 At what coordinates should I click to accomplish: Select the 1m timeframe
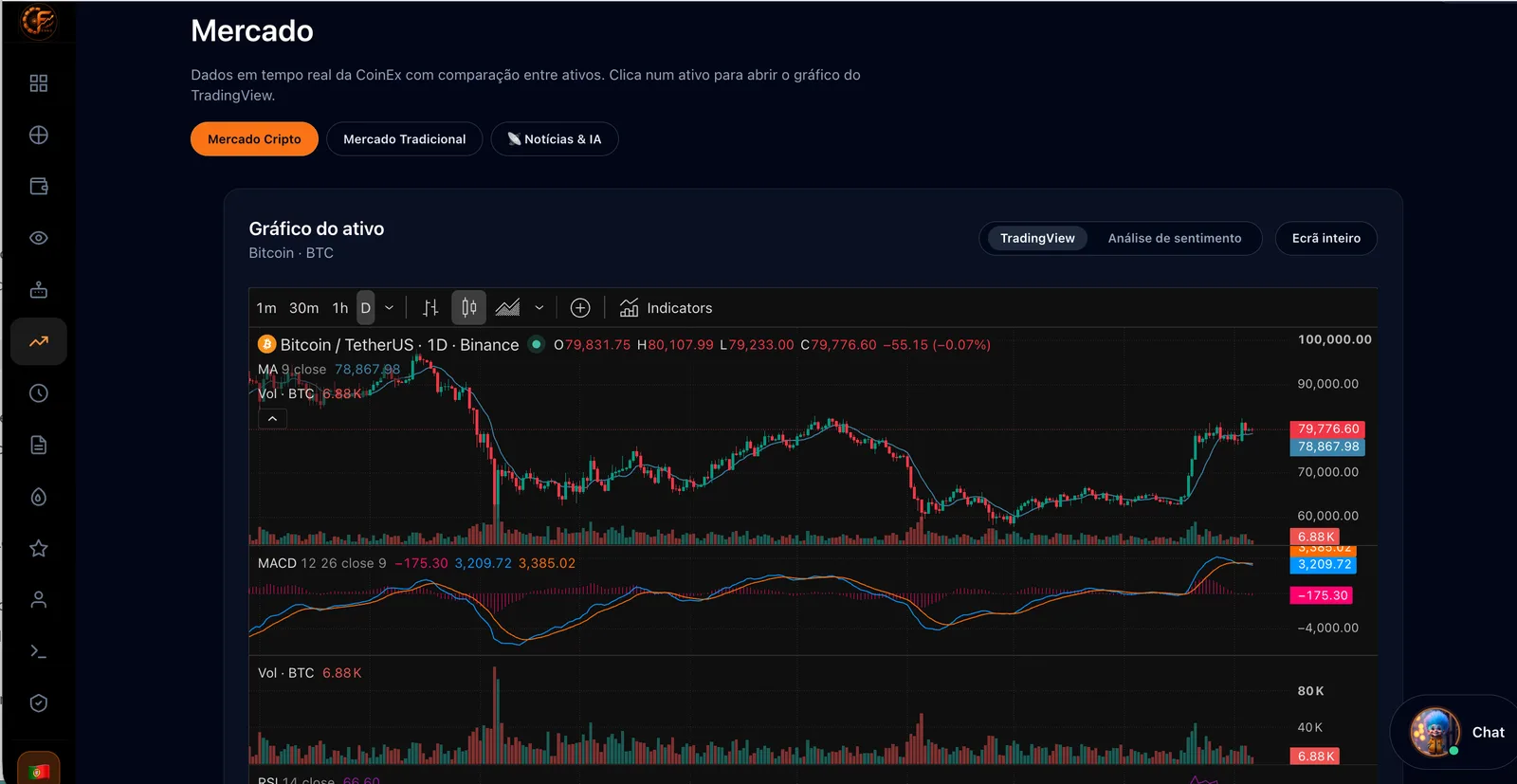tap(266, 308)
